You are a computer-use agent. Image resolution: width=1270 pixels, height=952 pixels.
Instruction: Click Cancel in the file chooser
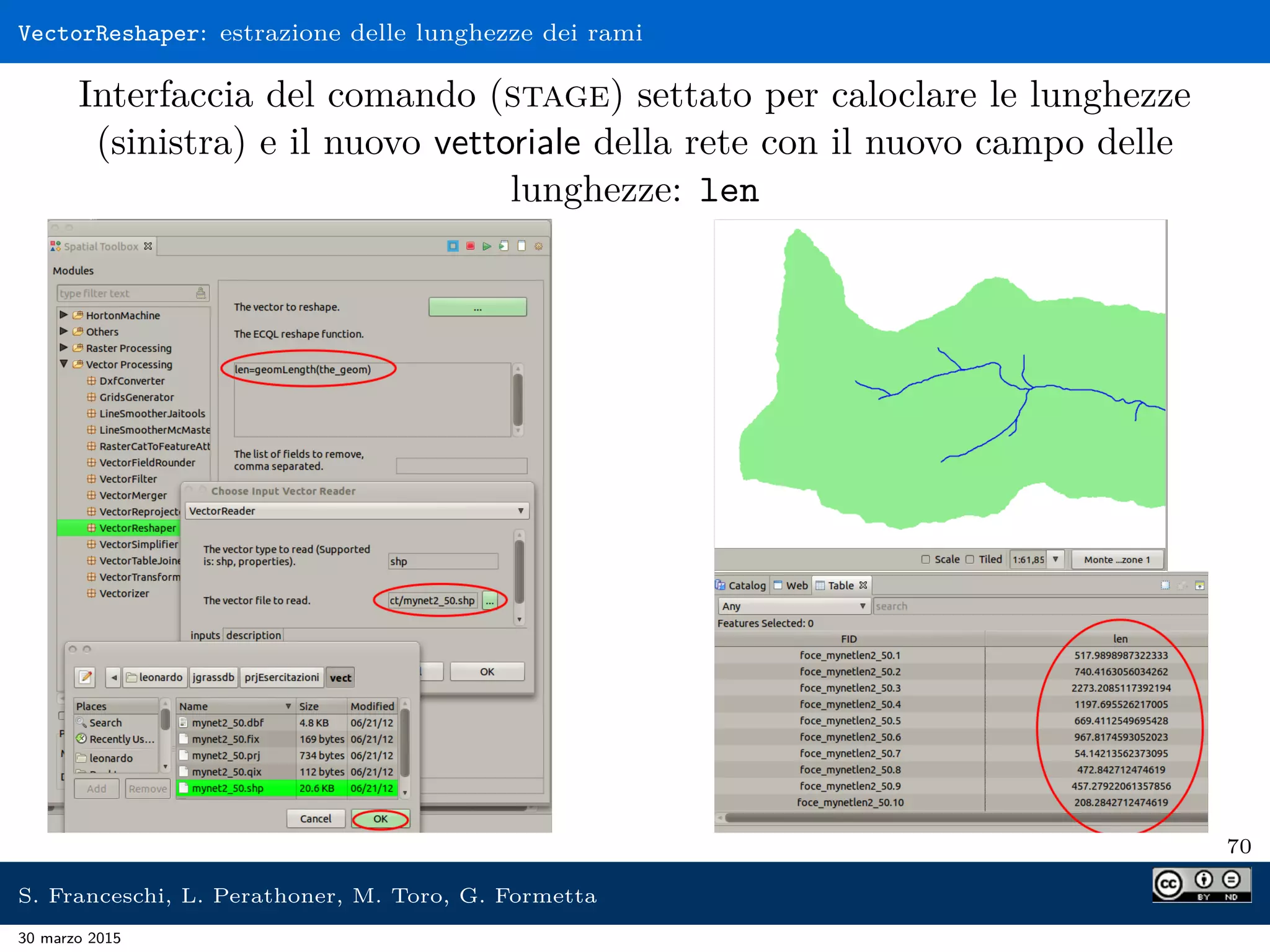tap(316, 819)
